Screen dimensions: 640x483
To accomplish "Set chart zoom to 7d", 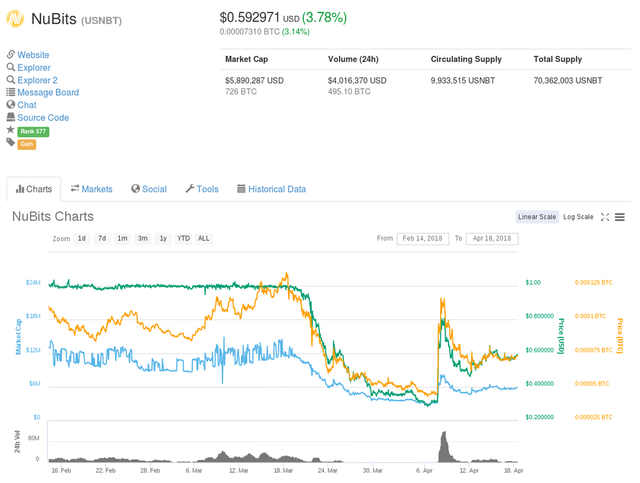I will click(x=102, y=238).
